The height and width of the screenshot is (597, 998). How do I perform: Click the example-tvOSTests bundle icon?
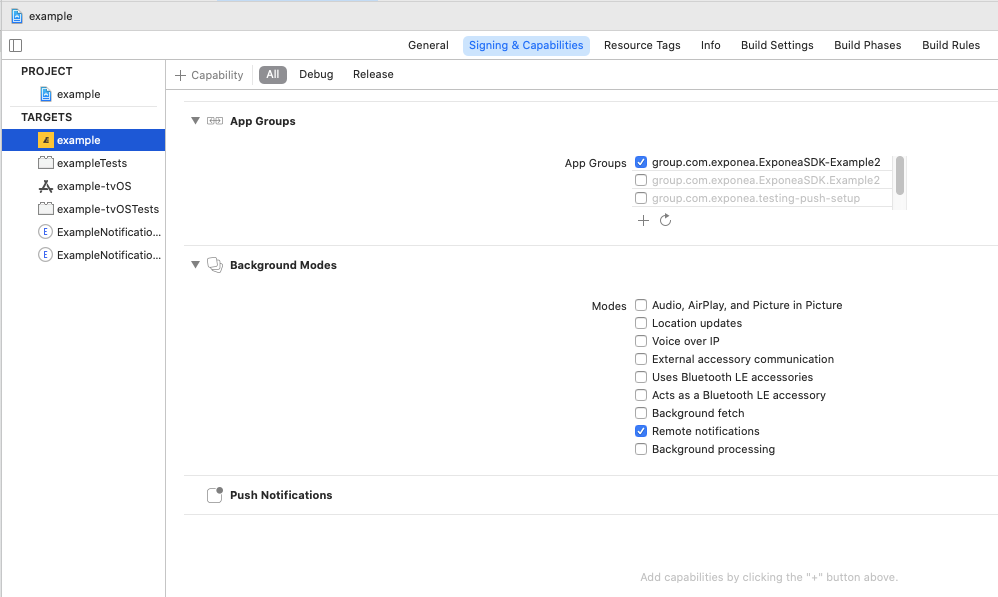coord(46,209)
